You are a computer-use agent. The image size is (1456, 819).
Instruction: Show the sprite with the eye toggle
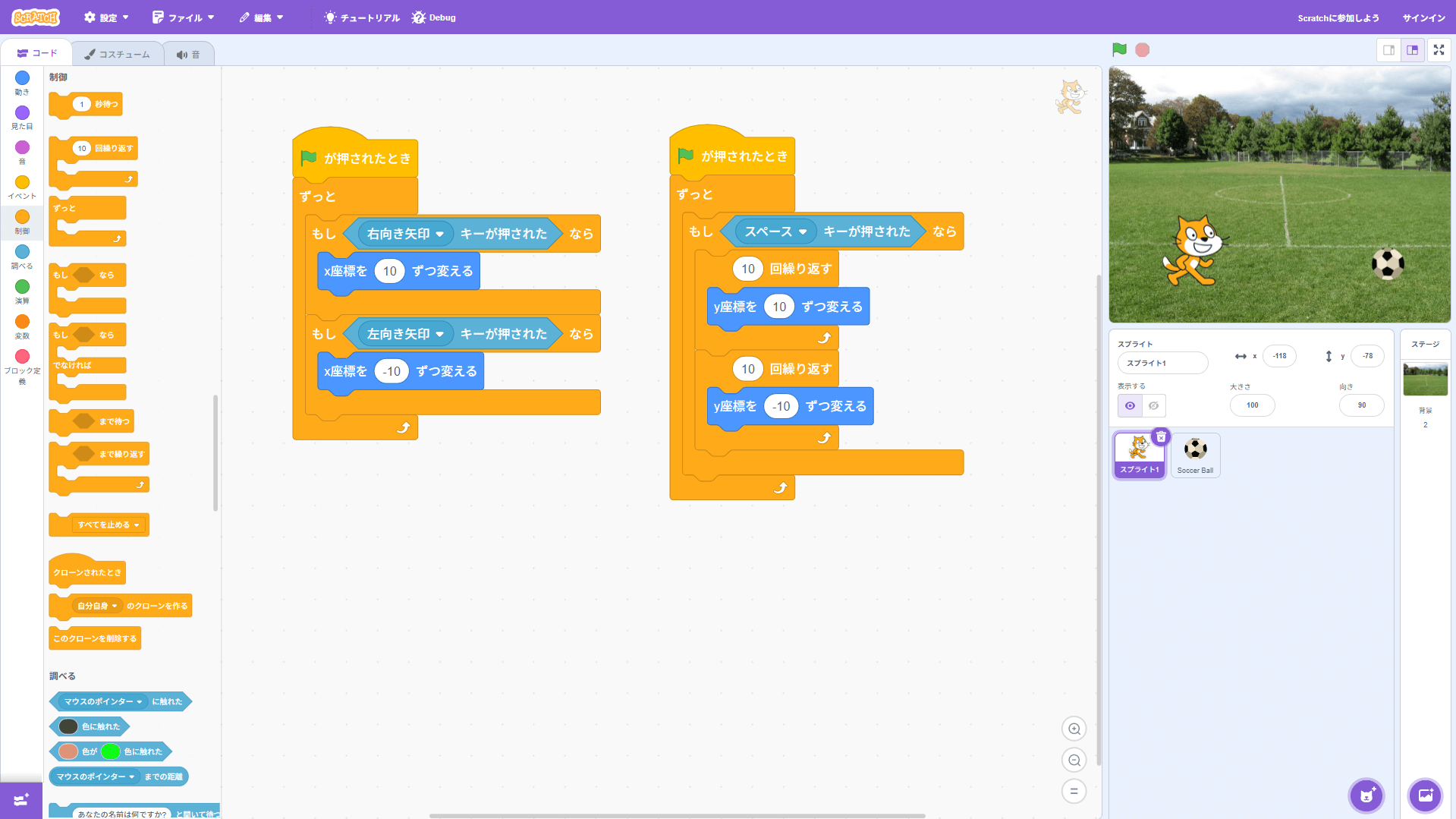tap(1130, 405)
